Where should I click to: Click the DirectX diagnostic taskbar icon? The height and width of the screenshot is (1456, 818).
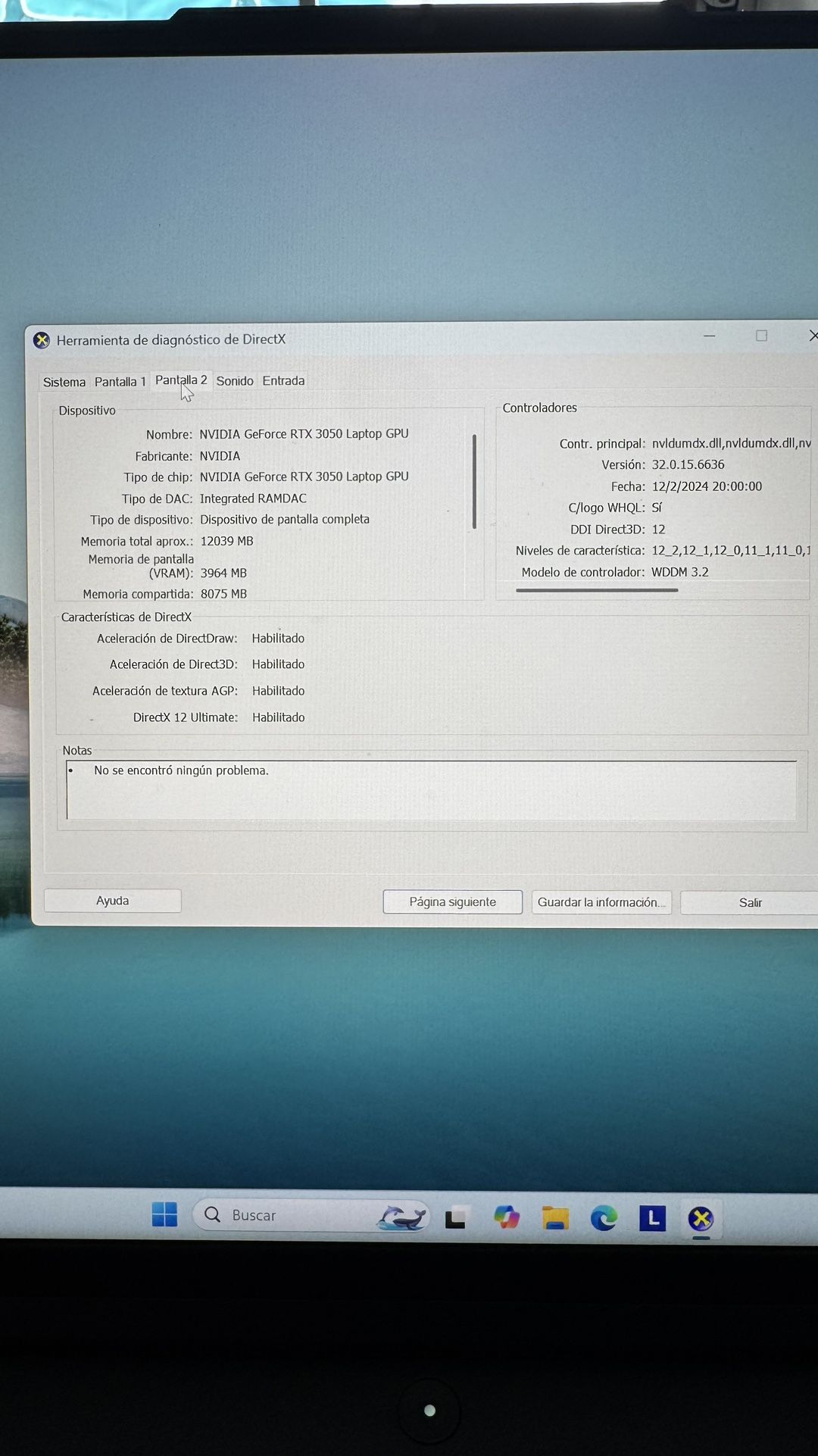click(701, 1218)
